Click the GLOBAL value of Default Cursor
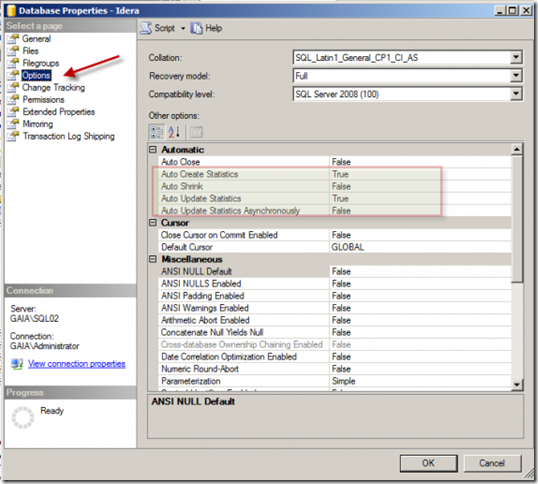538x484 pixels. pyautogui.click(x=348, y=247)
